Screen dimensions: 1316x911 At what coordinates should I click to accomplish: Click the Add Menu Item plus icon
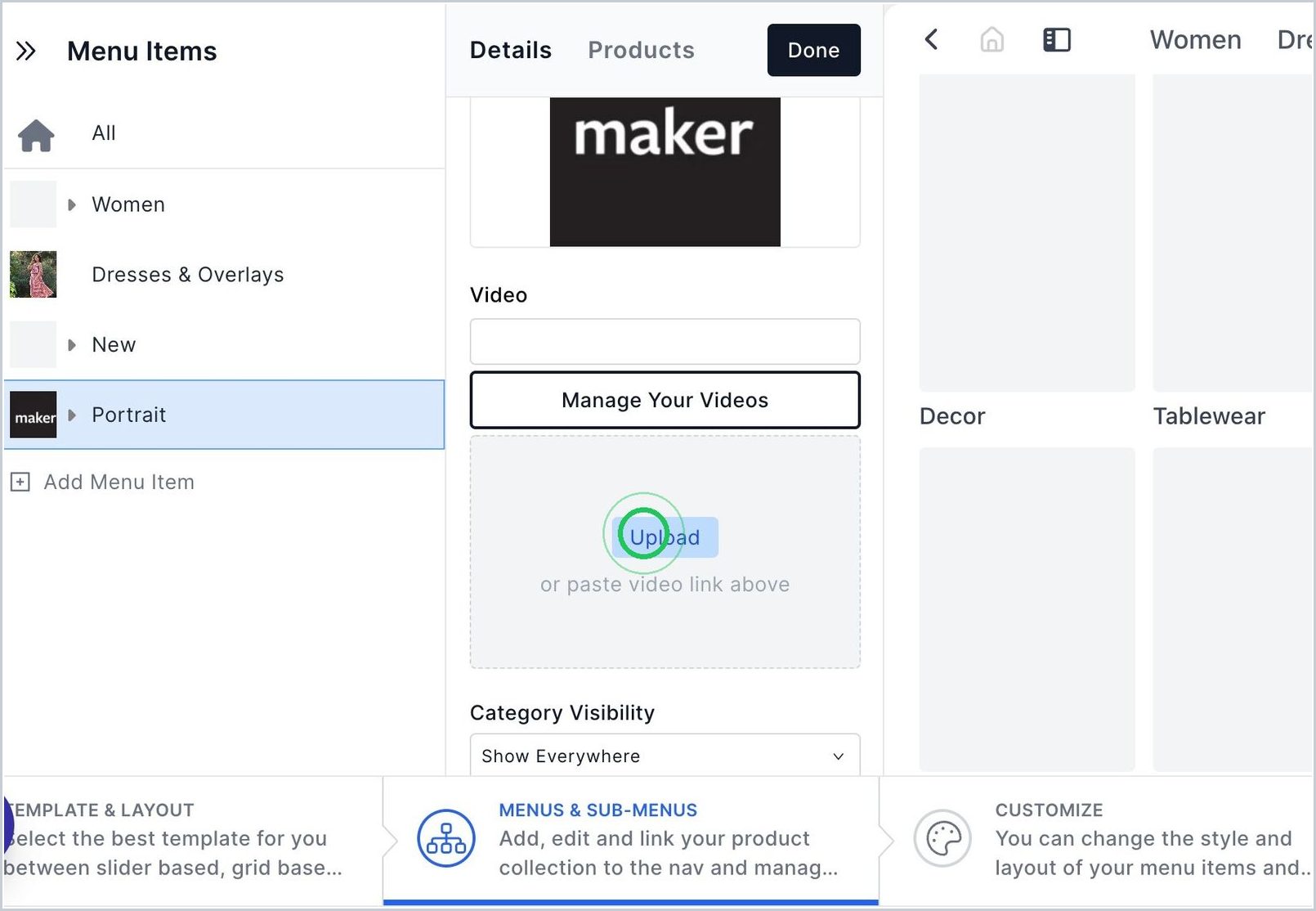point(20,482)
